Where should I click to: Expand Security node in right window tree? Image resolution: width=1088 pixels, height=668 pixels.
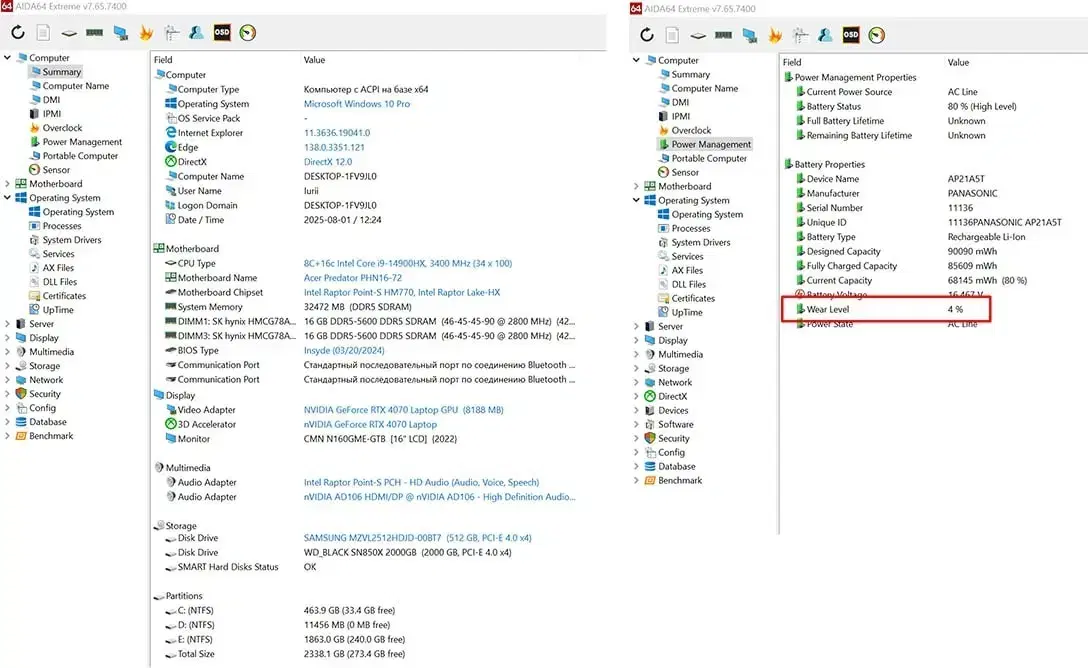point(636,438)
